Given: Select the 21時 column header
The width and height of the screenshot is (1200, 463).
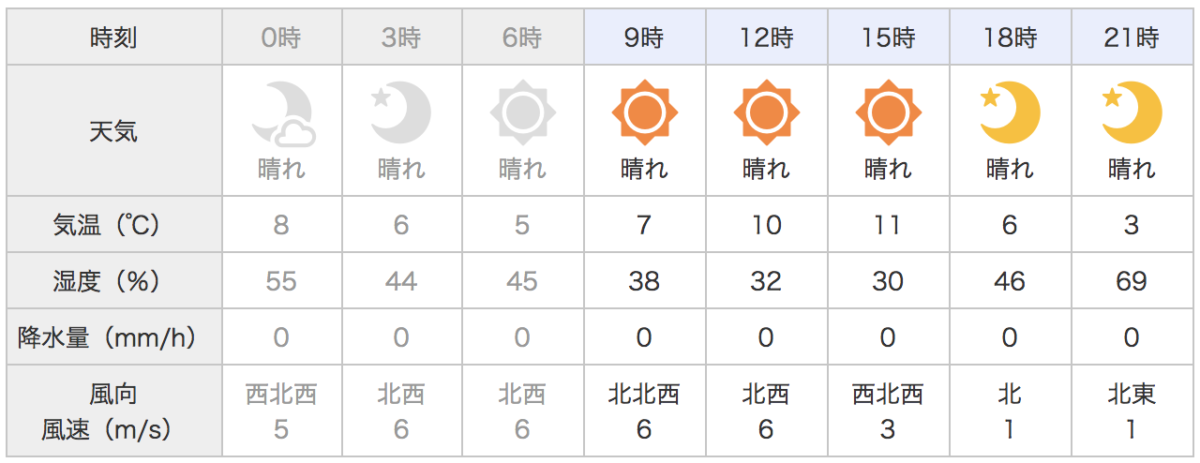Looking at the screenshot, I should tap(1132, 39).
